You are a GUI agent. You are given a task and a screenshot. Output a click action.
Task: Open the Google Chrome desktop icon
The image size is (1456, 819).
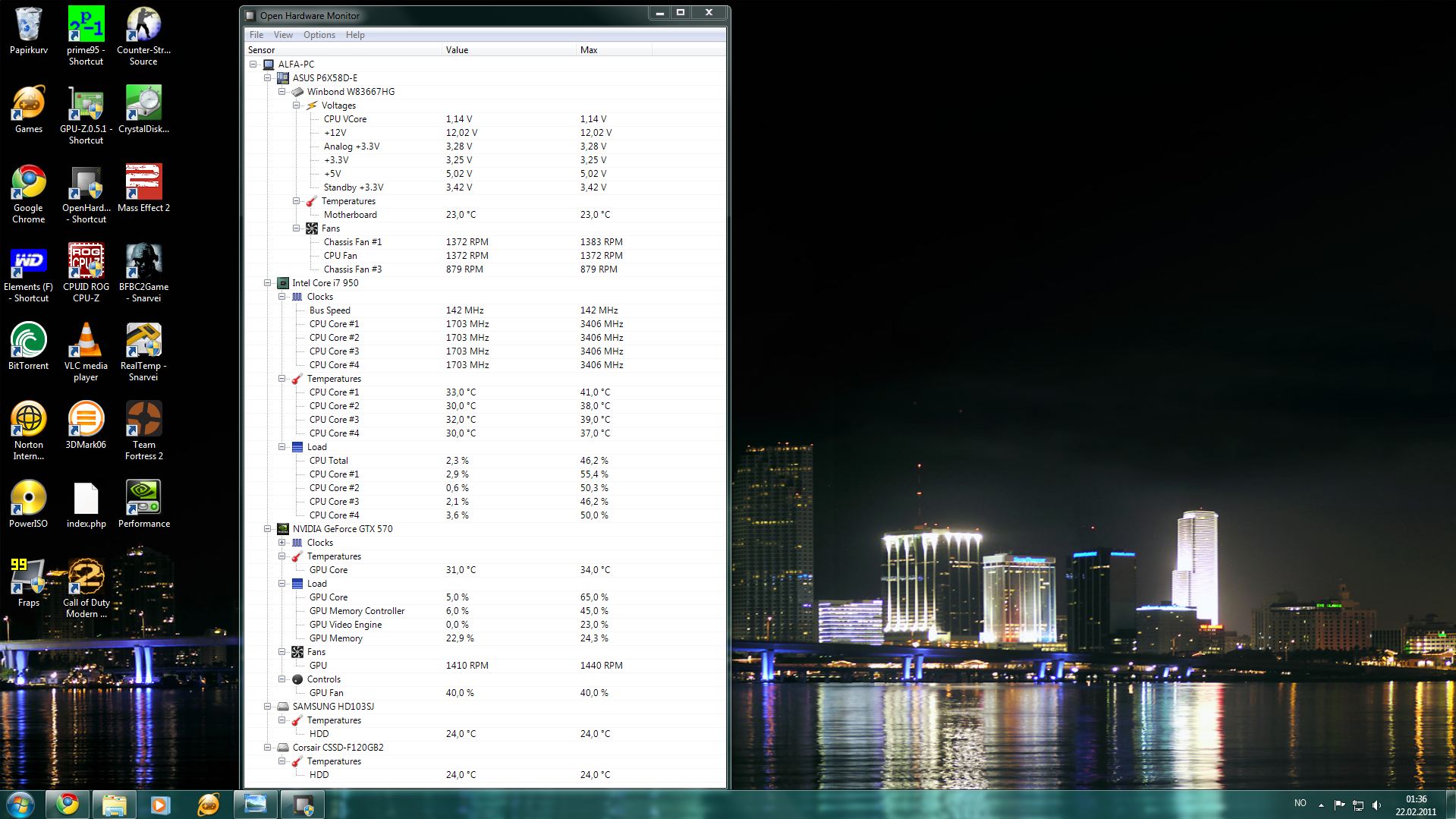pyautogui.click(x=29, y=194)
